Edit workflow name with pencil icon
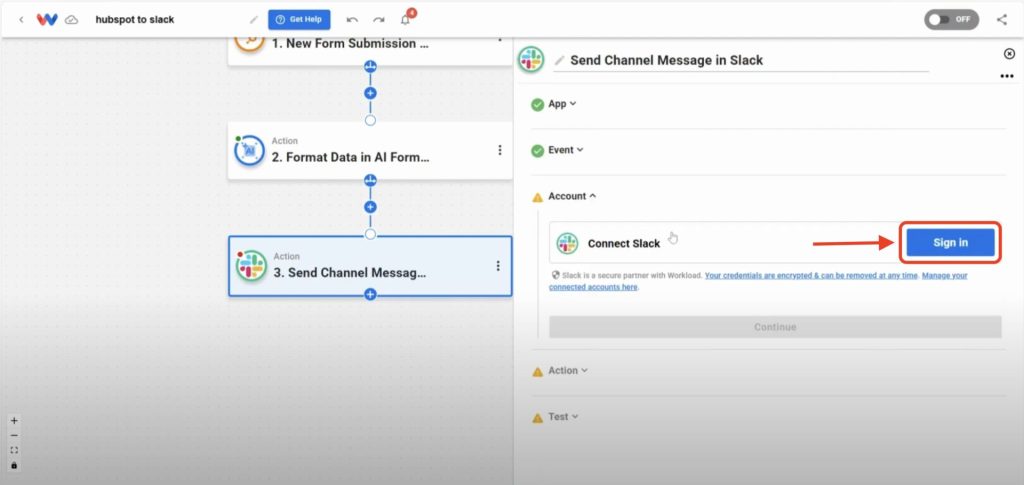The height and width of the screenshot is (485, 1024). point(253,20)
